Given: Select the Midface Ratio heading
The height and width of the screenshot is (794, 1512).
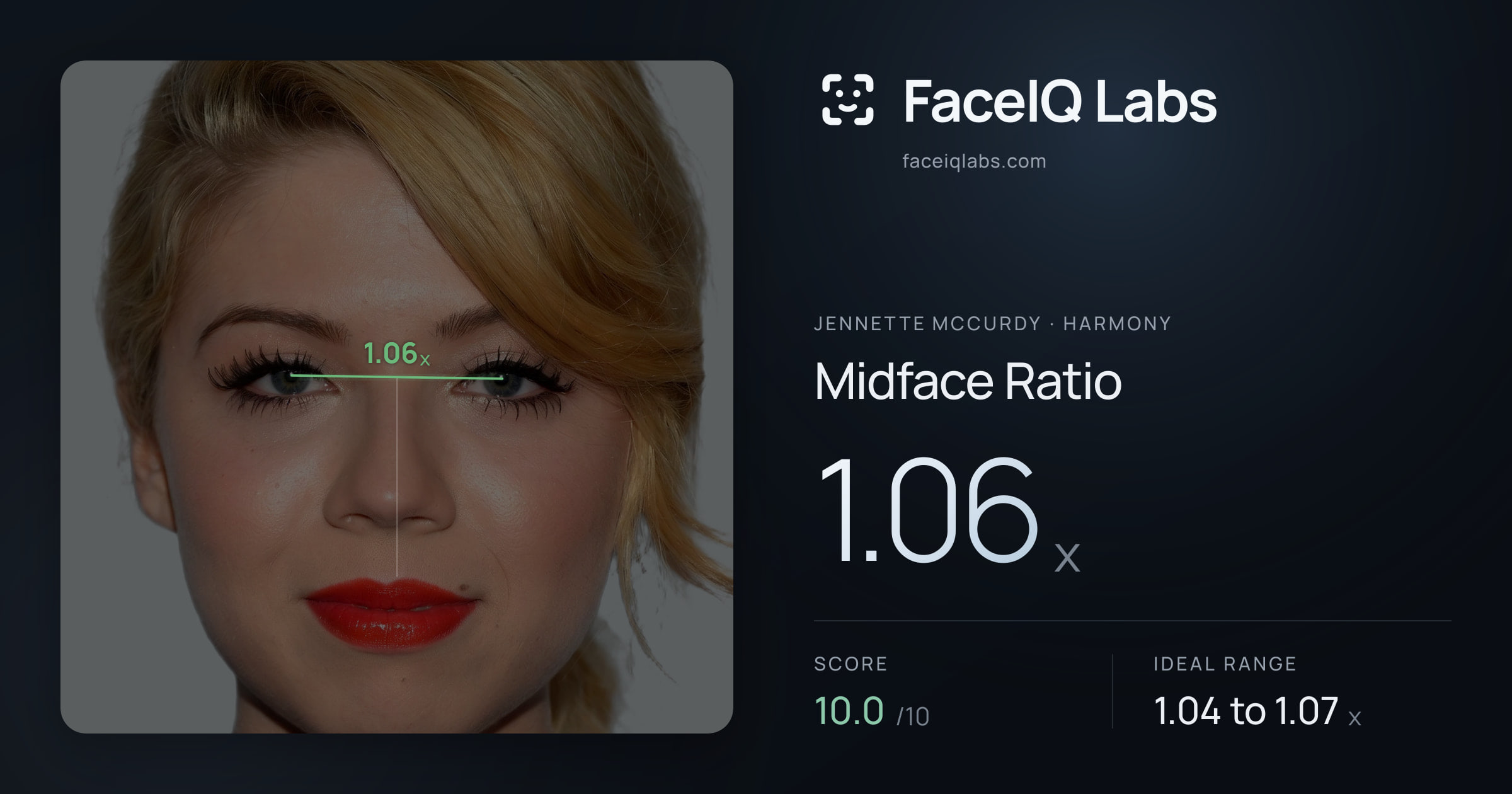Looking at the screenshot, I should [968, 381].
